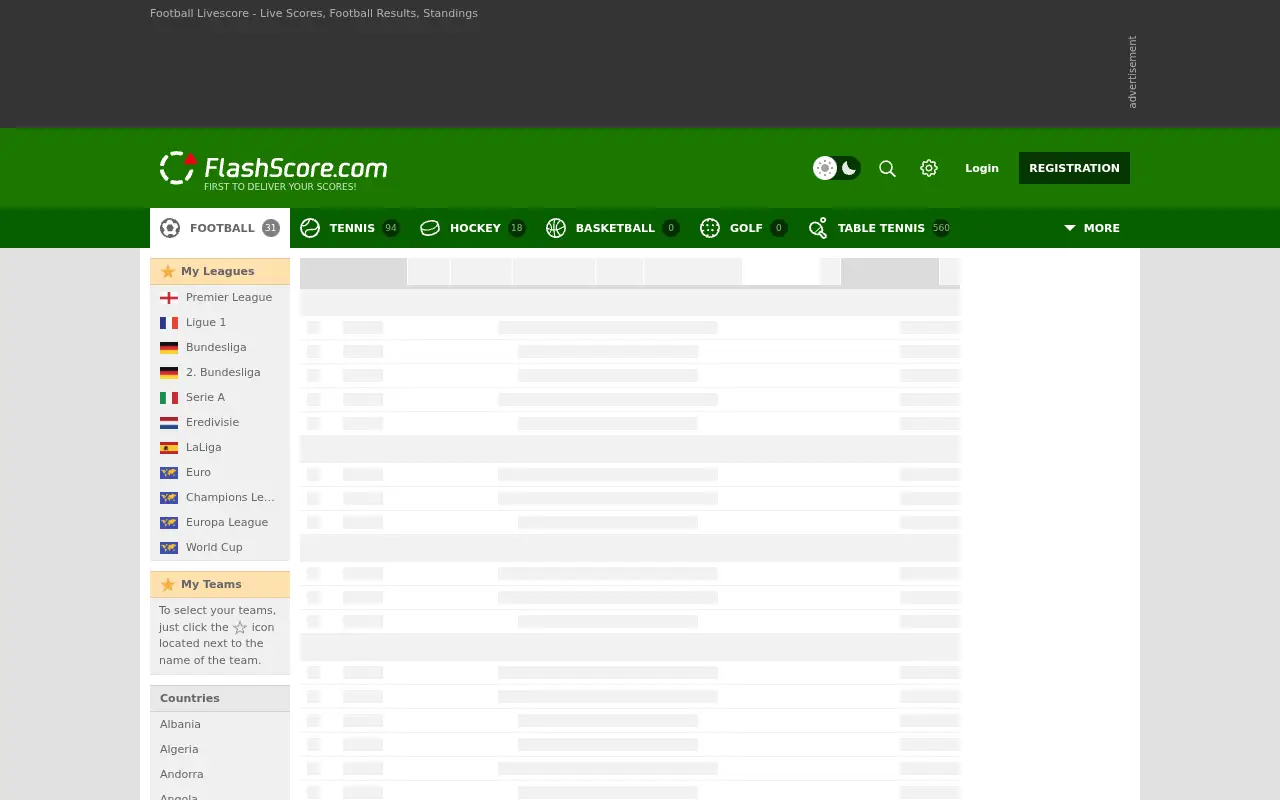Click the tennis ball icon
The width and height of the screenshot is (1280, 800).
pyautogui.click(x=310, y=228)
